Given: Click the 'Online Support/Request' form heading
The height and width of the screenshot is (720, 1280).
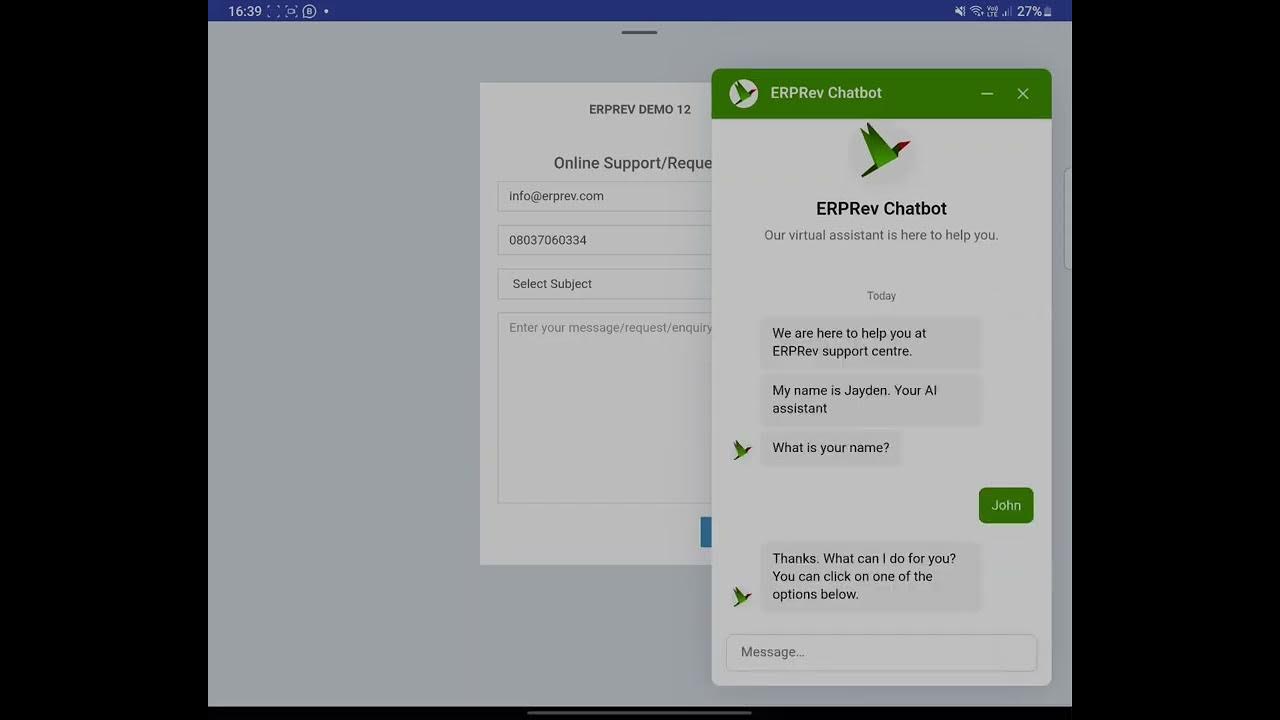Looking at the screenshot, I should click(x=633, y=163).
